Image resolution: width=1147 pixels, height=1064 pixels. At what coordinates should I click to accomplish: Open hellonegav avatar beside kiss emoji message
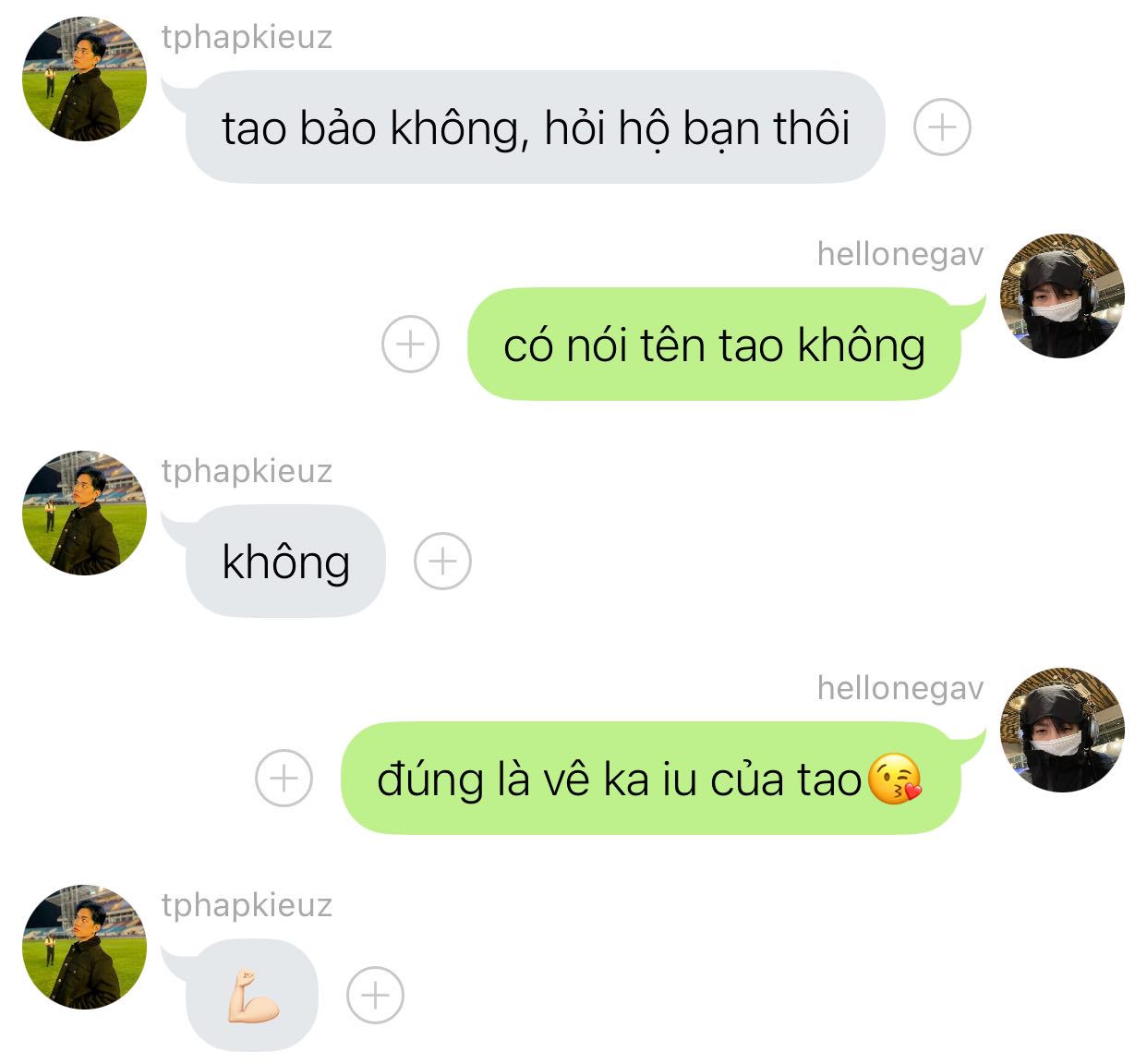click(x=1063, y=730)
